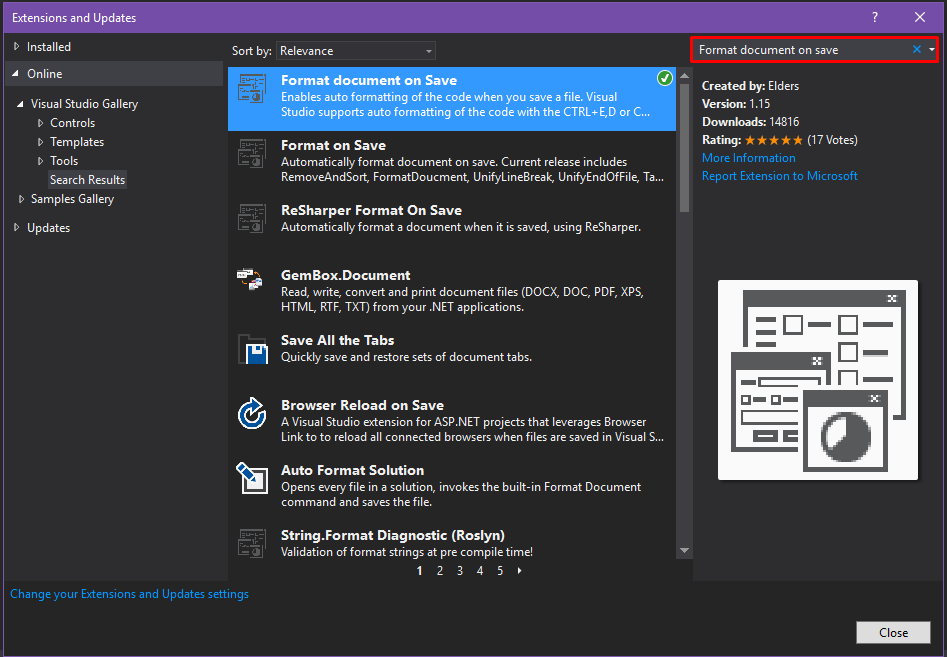Image resolution: width=947 pixels, height=657 pixels.
Task: Select the GemBox.Document title
Action: point(345,275)
